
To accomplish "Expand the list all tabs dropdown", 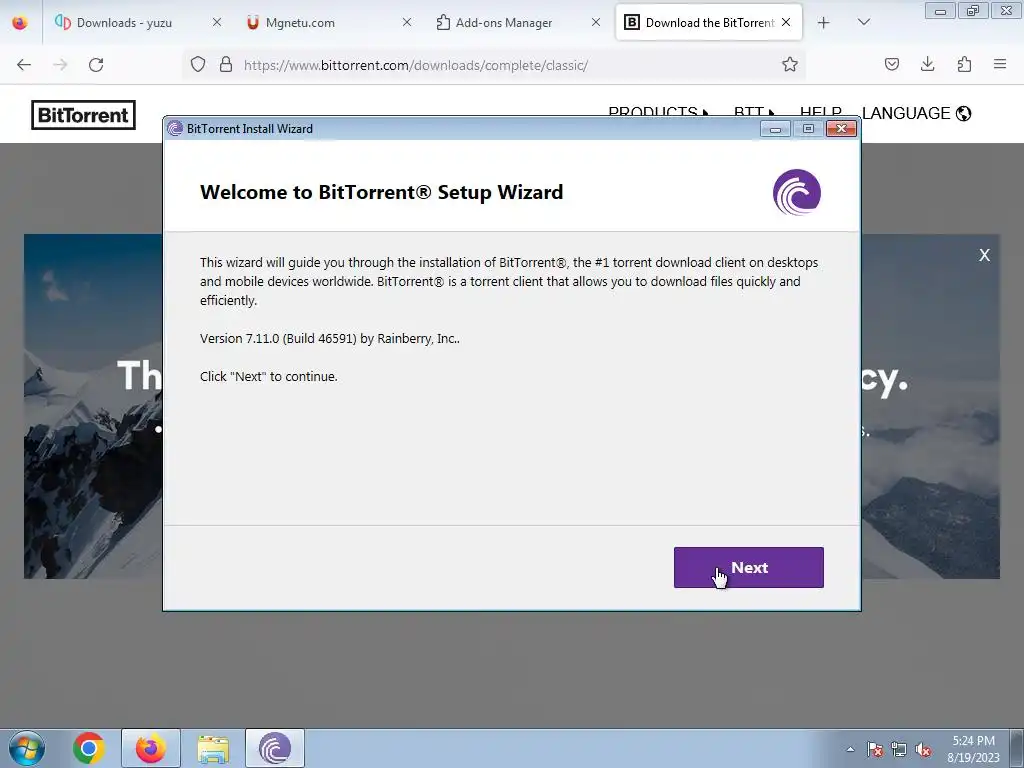I will coord(863,22).
